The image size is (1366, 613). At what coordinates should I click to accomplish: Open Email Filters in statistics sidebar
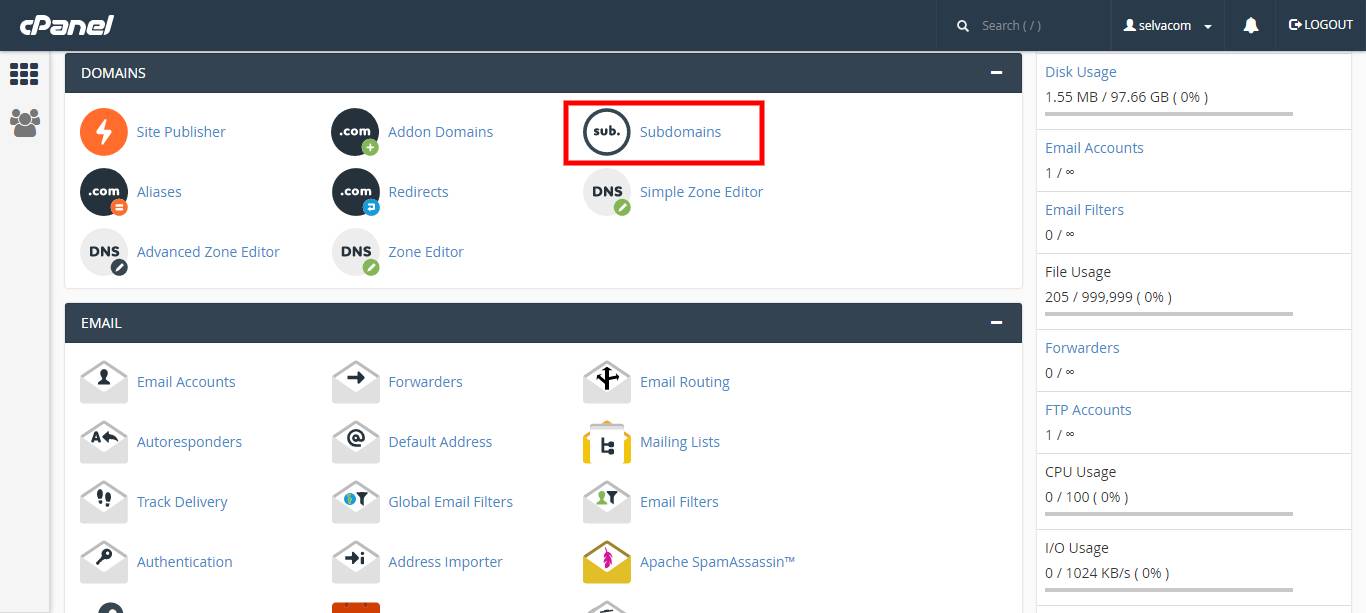click(x=1084, y=210)
